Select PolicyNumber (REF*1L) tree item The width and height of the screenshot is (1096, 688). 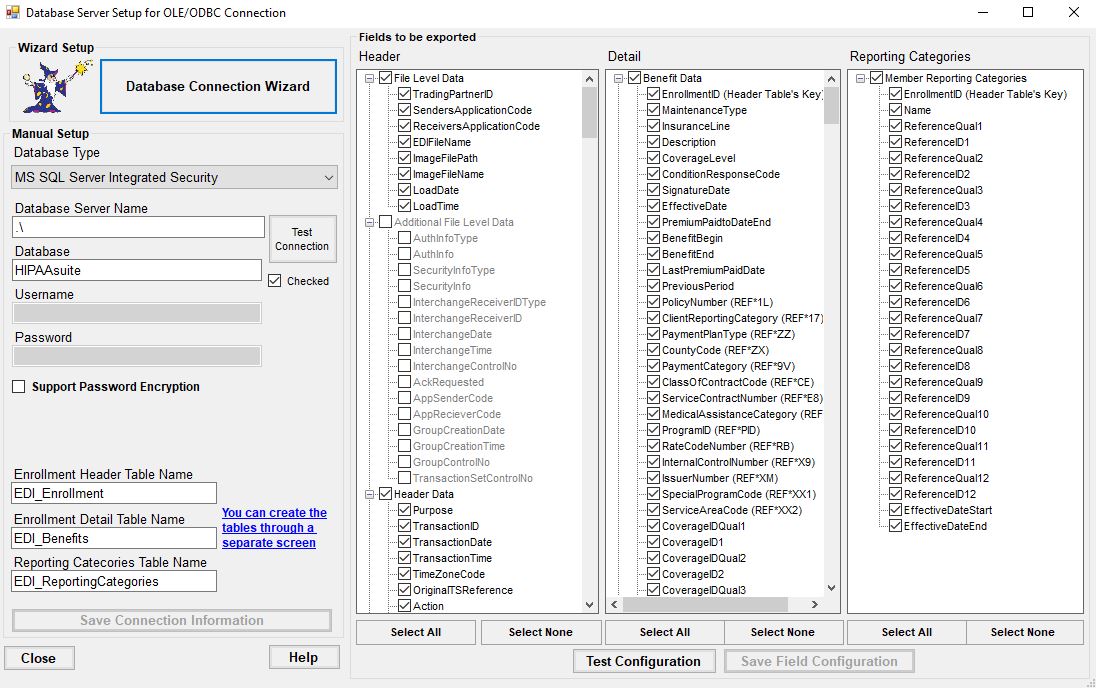(717, 303)
